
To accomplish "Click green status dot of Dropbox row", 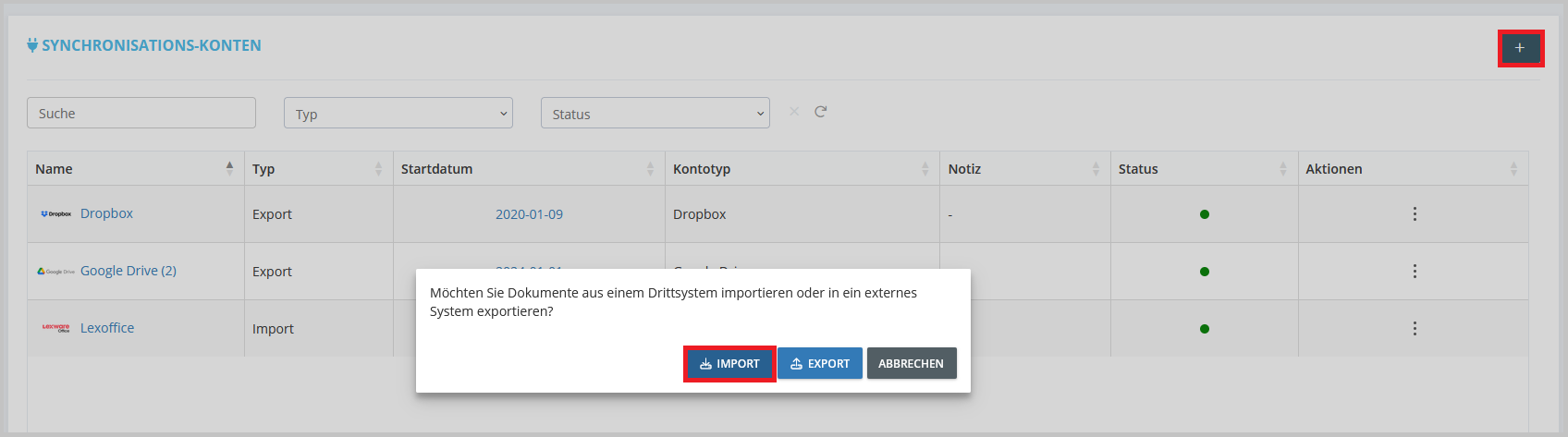I will coord(1204,214).
